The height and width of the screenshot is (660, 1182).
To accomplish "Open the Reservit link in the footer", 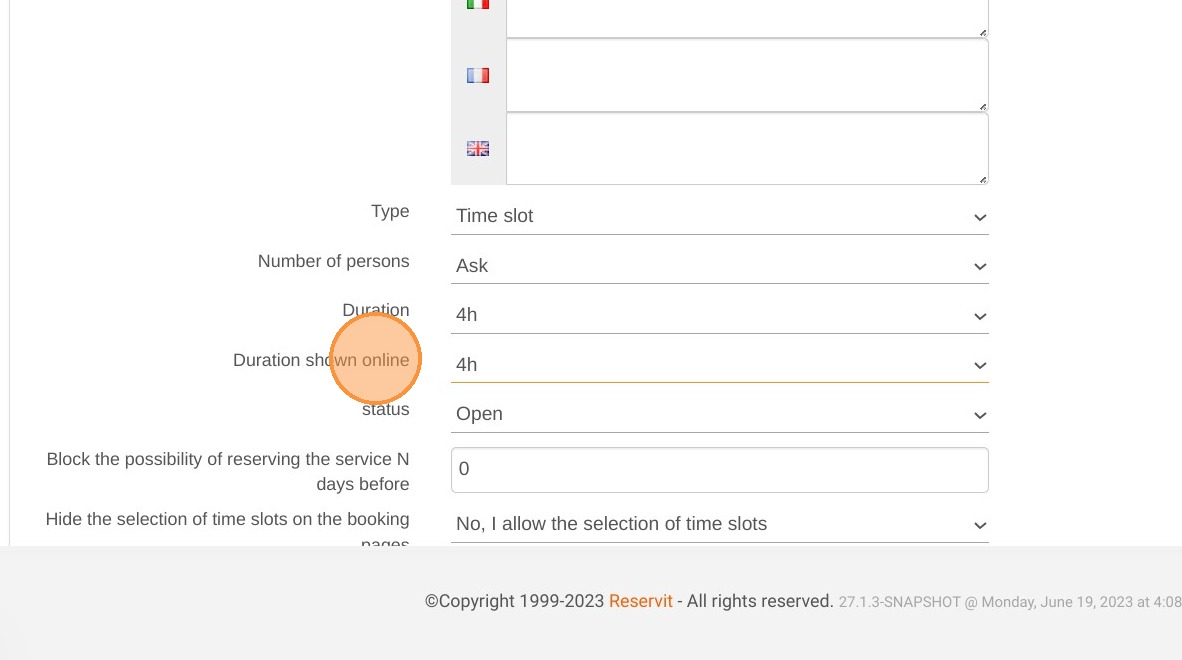I will click(x=640, y=601).
